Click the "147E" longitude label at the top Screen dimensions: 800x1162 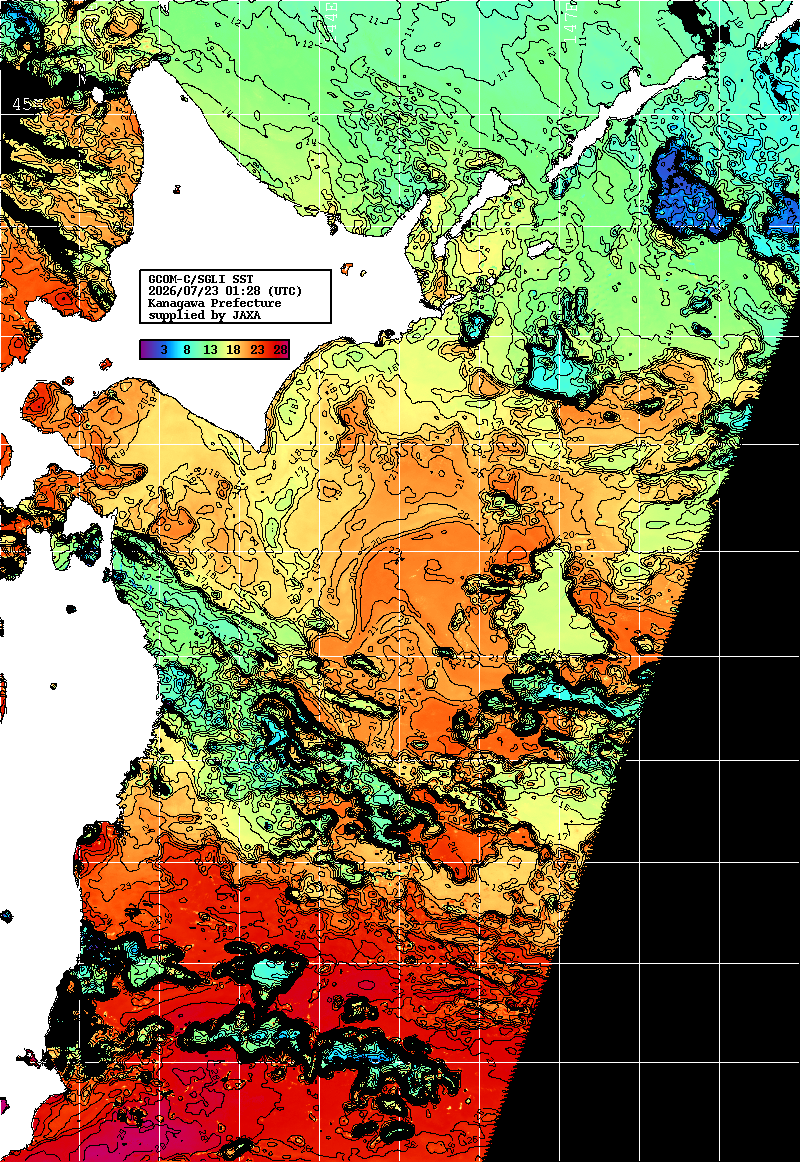pyautogui.click(x=569, y=19)
